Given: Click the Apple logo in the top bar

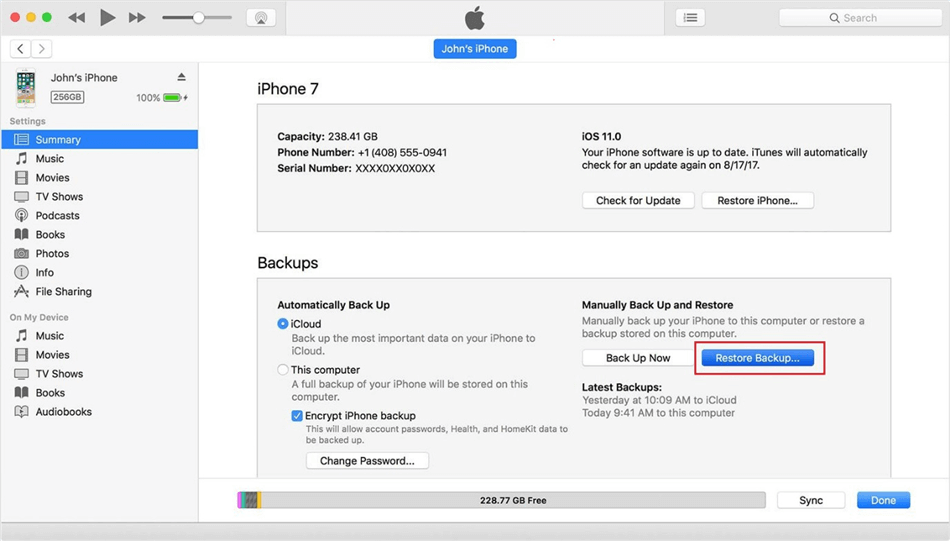Looking at the screenshot, I should point(475,18).
